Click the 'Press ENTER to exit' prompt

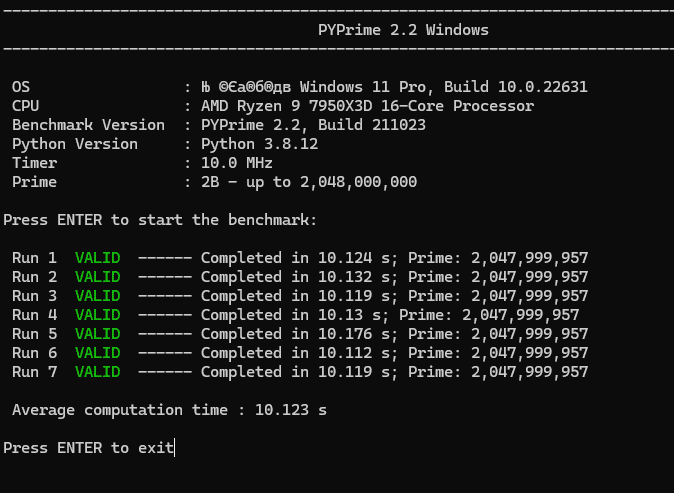coord(88,448)
